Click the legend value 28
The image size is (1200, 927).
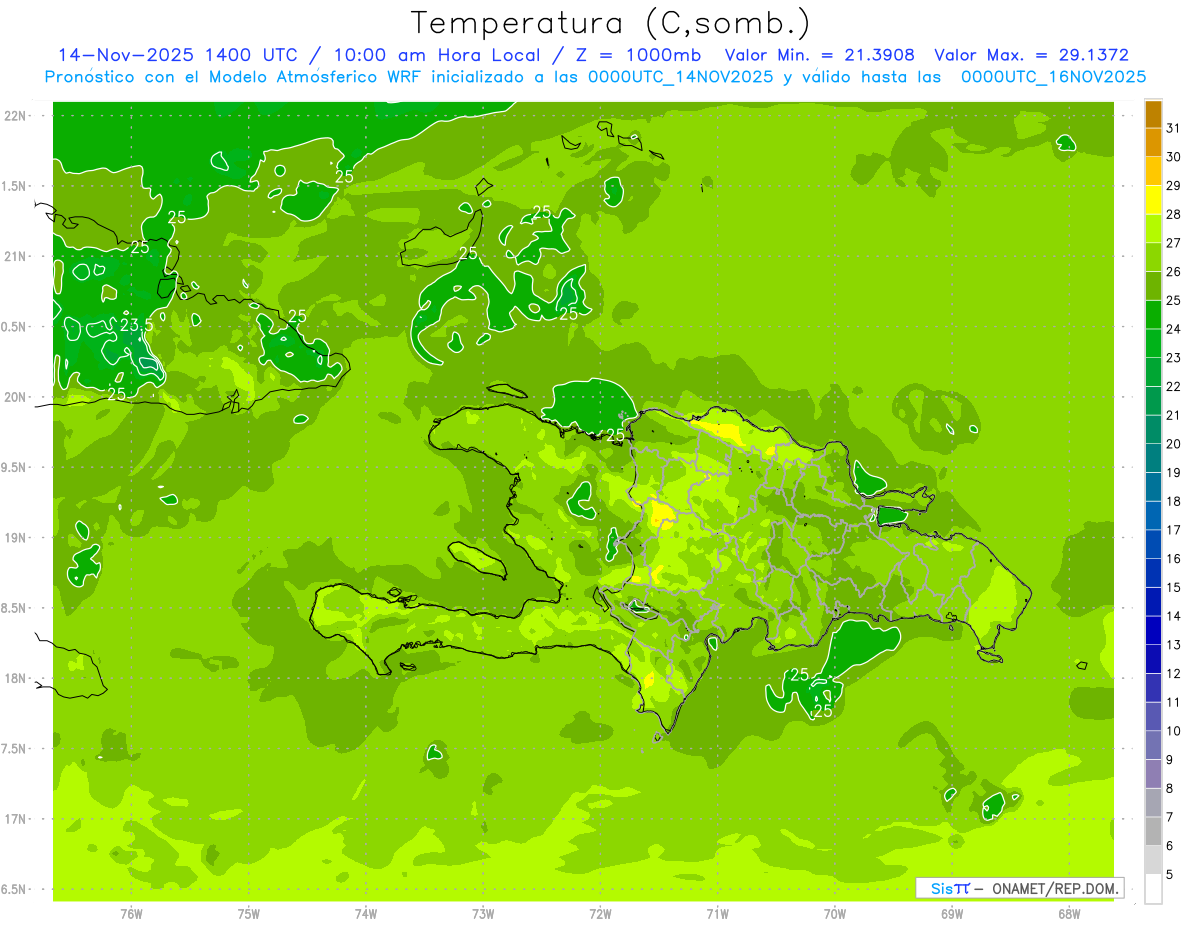(1174, 214)
